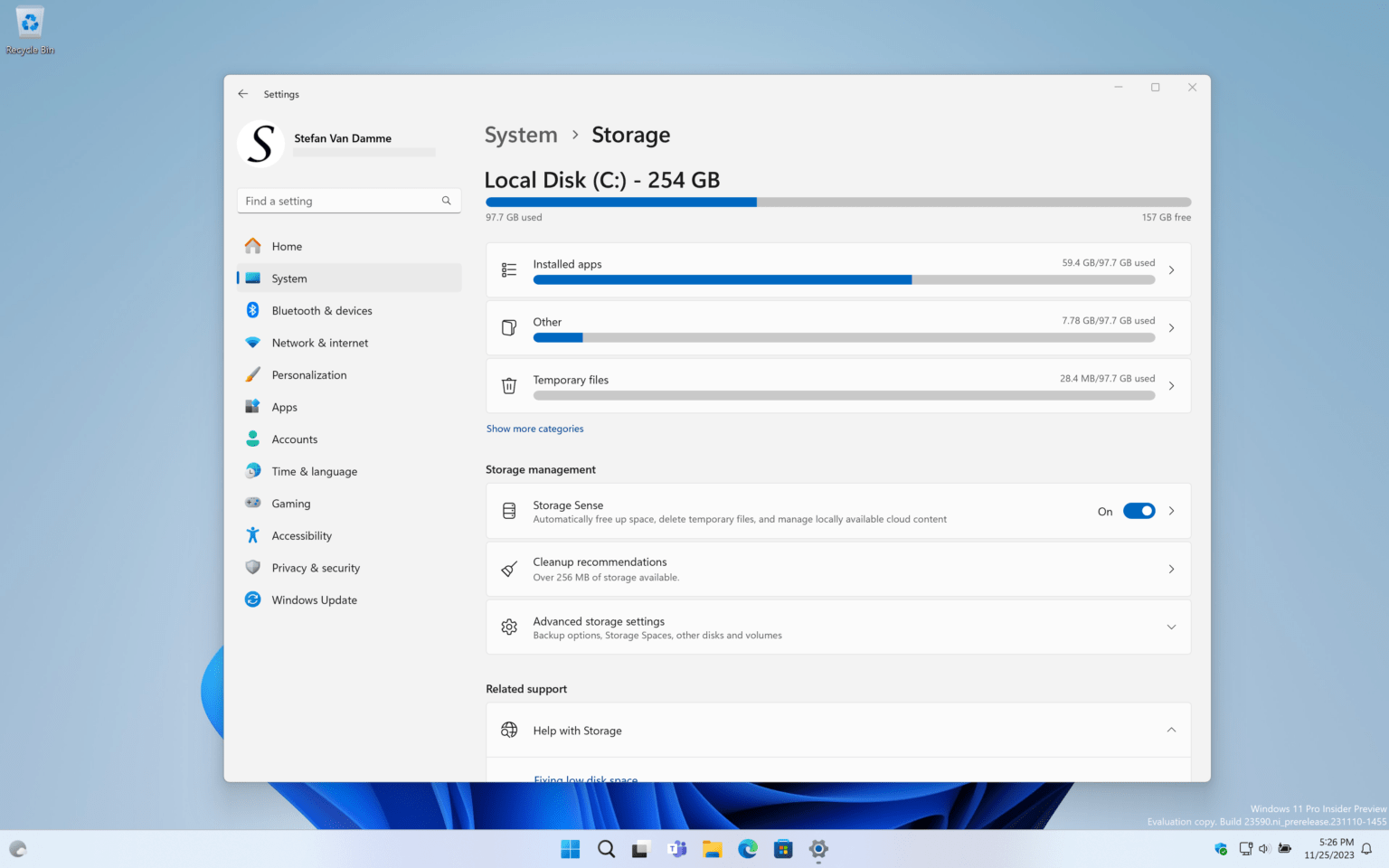This screenshot has height=868, width=1389.
Task: Click the Accounts sidebar icon
Action: pos(251,439)
